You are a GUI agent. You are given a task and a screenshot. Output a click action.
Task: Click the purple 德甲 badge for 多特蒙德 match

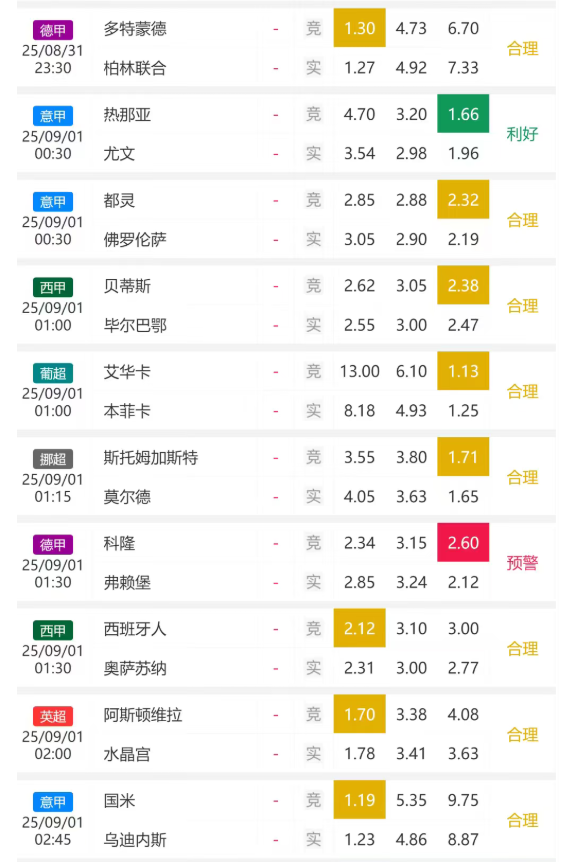tap(53, 30)
